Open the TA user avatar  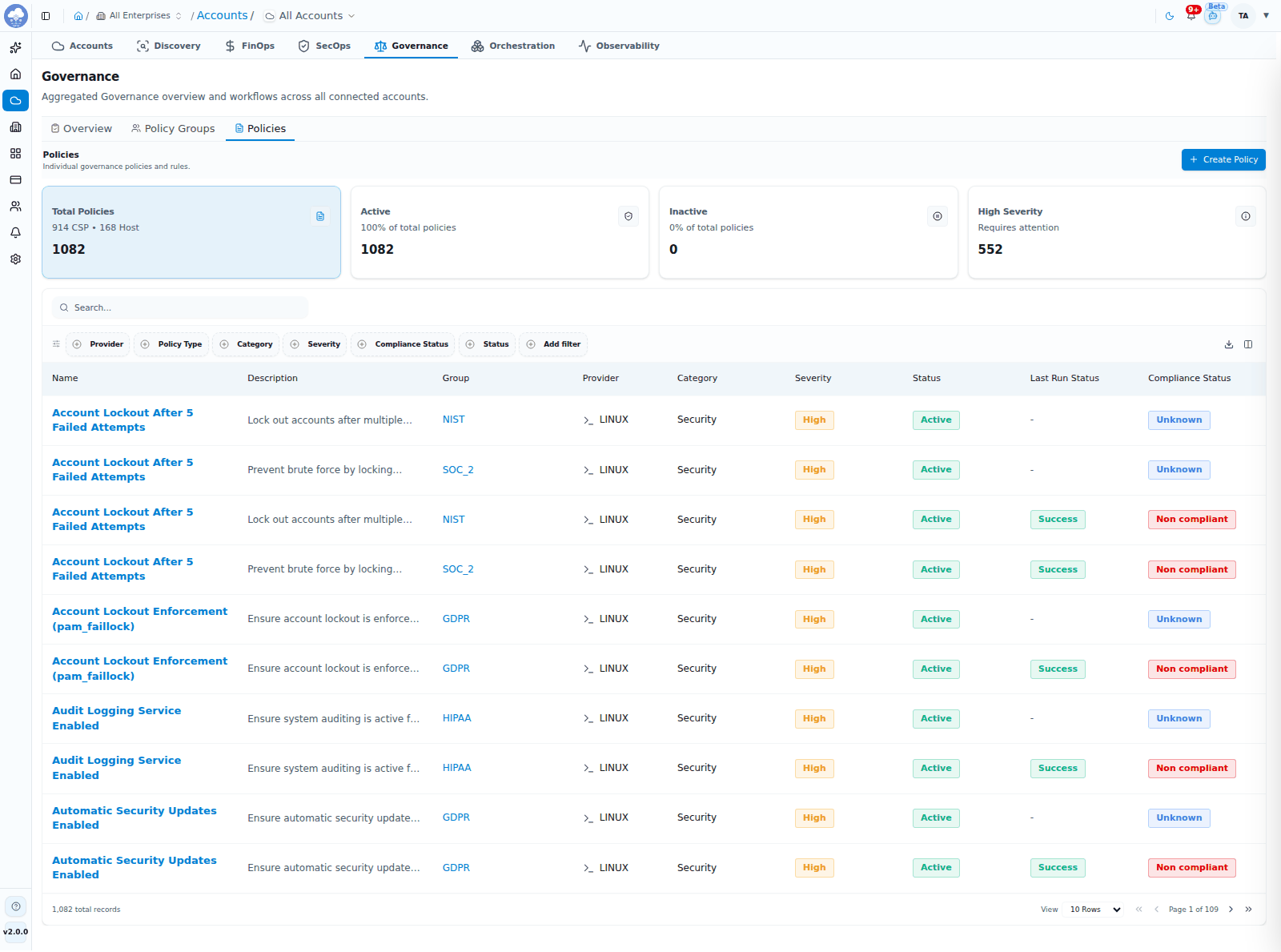(x=1243, y=16)
